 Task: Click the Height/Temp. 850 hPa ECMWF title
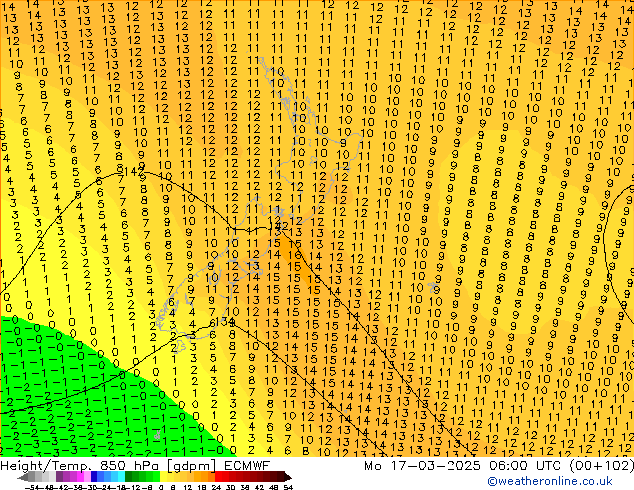coord(135,465)
